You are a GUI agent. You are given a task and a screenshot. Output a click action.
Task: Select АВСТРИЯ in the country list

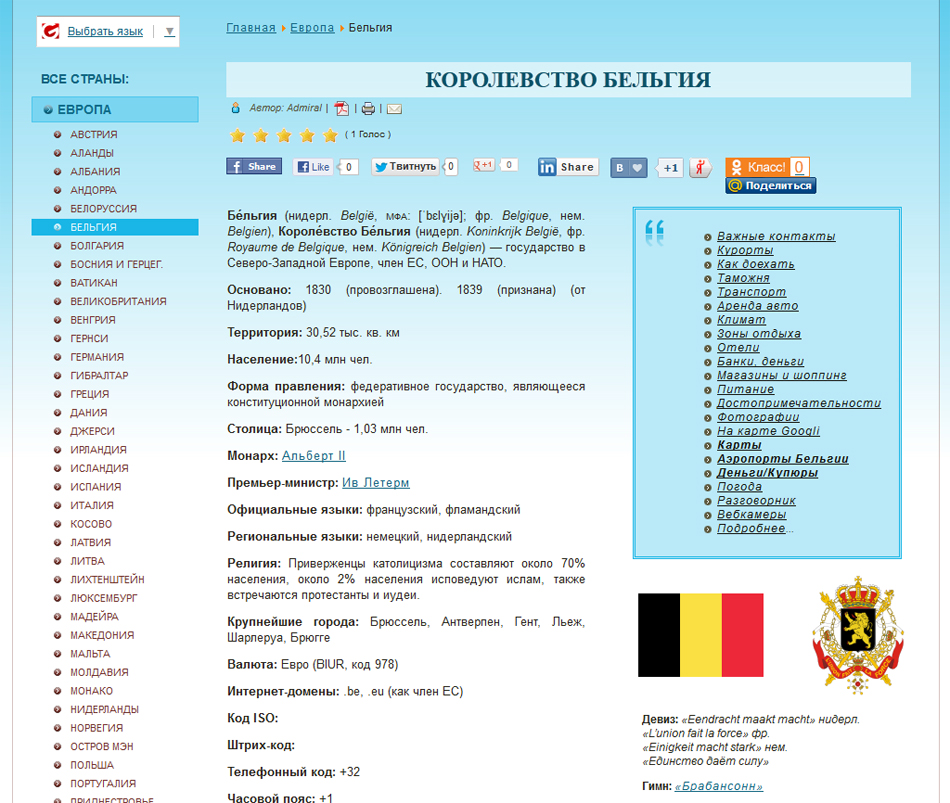94,135
